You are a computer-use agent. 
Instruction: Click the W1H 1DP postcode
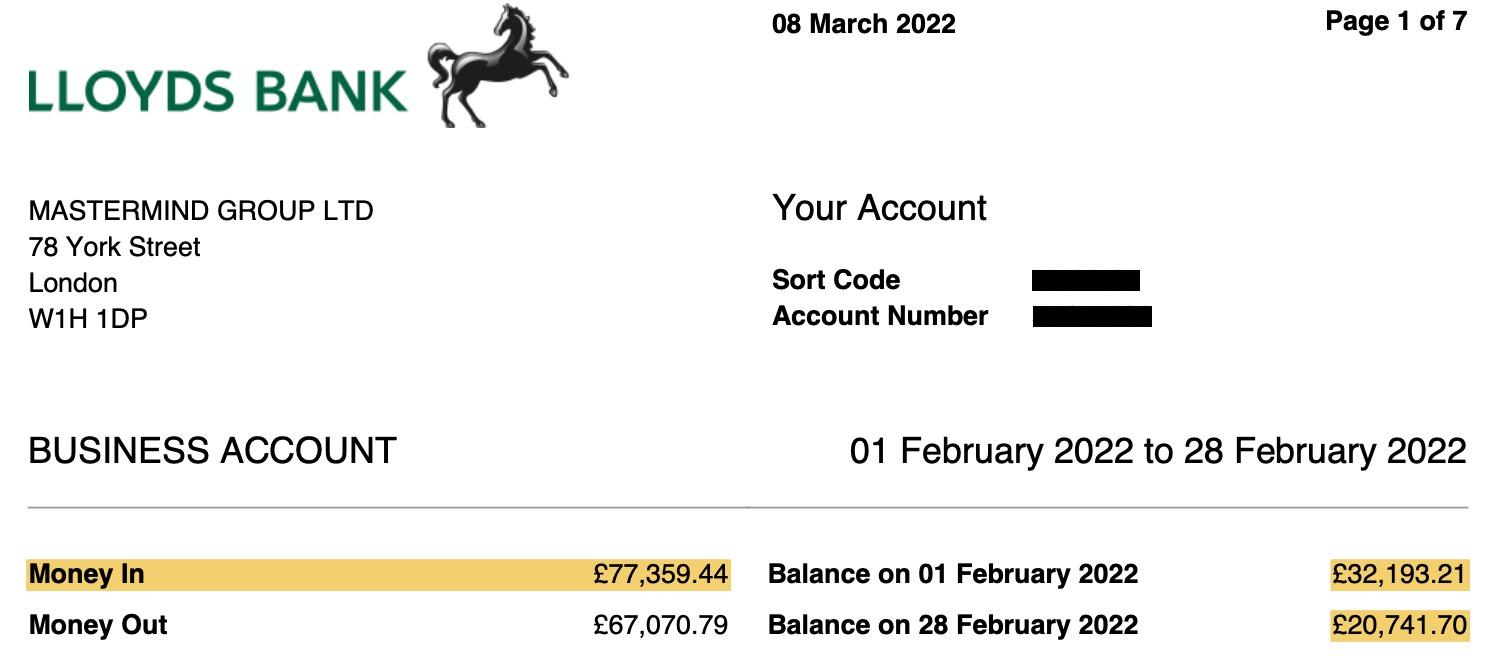(x=88, y=319)
